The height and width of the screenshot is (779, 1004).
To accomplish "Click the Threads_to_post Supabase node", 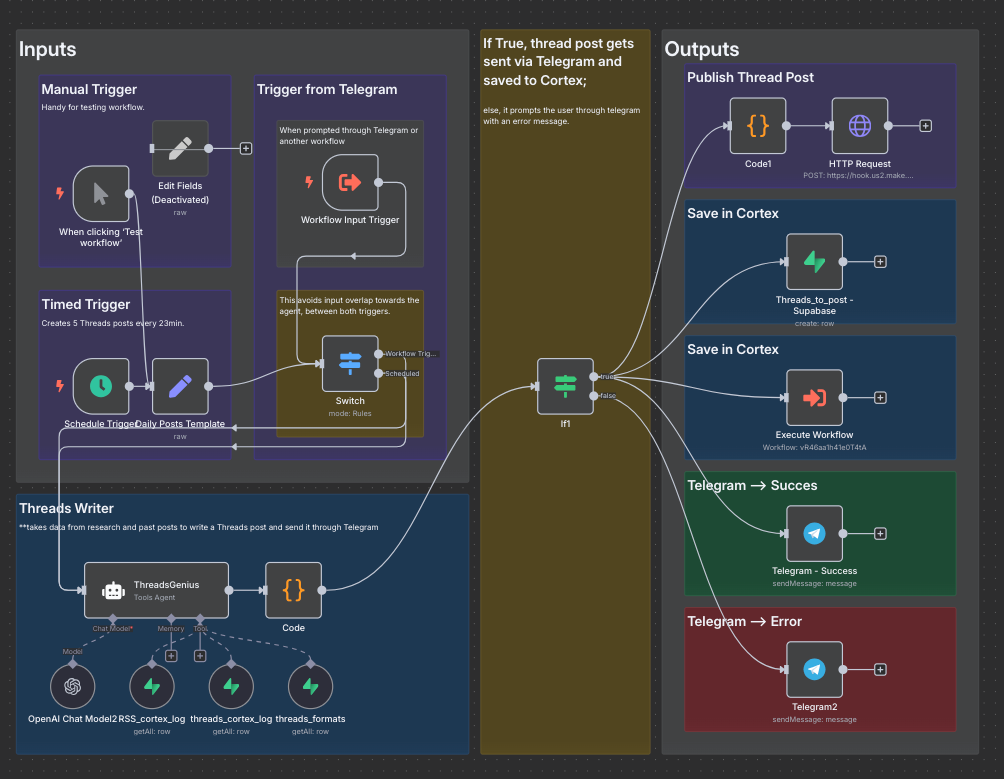I will 814,262.
